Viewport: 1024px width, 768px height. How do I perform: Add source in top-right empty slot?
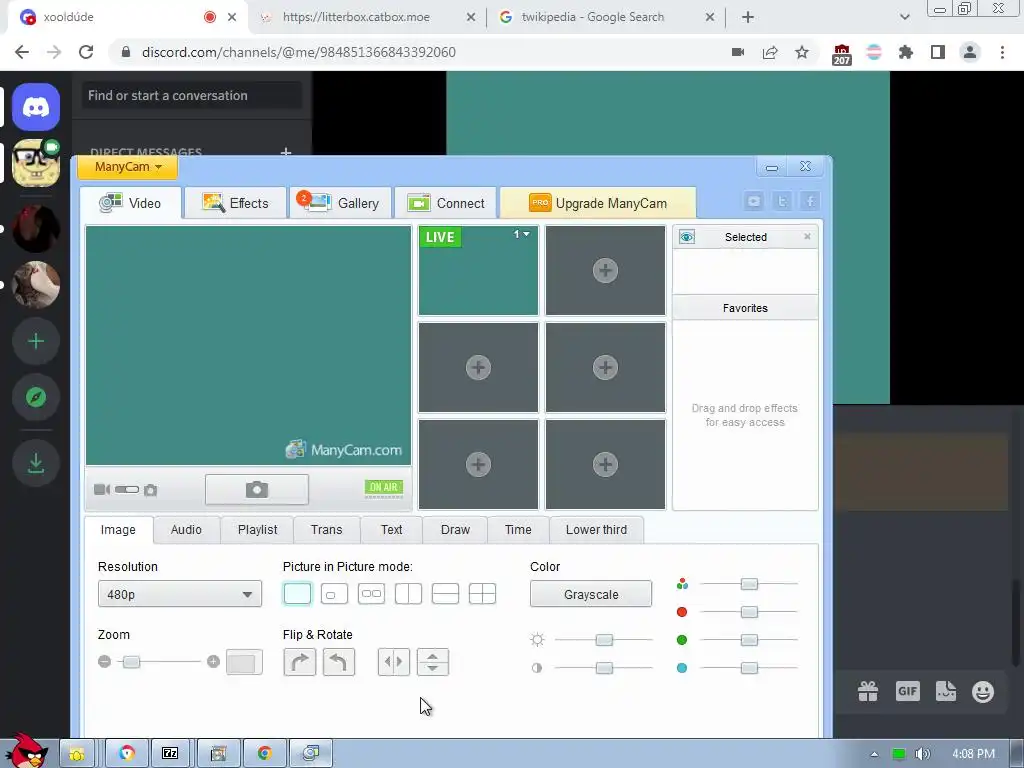605,270
